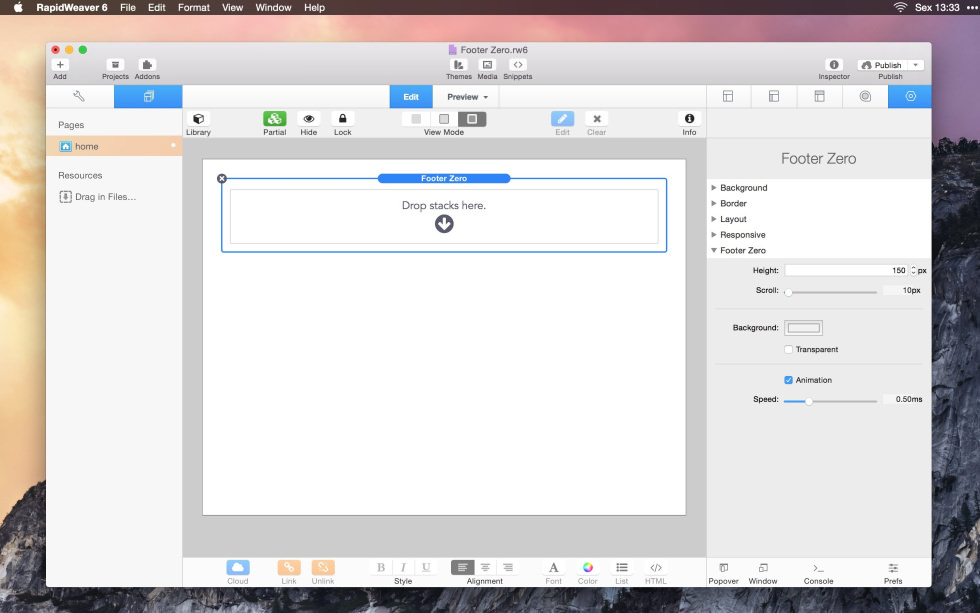This screenshot has height=613, width=980.
Task: Open the Console
Action: click(x=818, y=568)
